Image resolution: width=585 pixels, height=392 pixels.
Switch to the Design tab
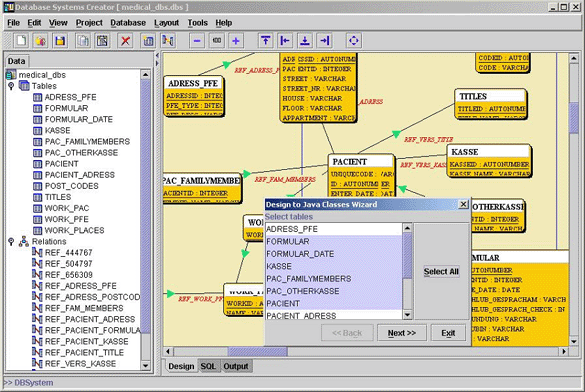pyautogui.click(x=181, y=366)
